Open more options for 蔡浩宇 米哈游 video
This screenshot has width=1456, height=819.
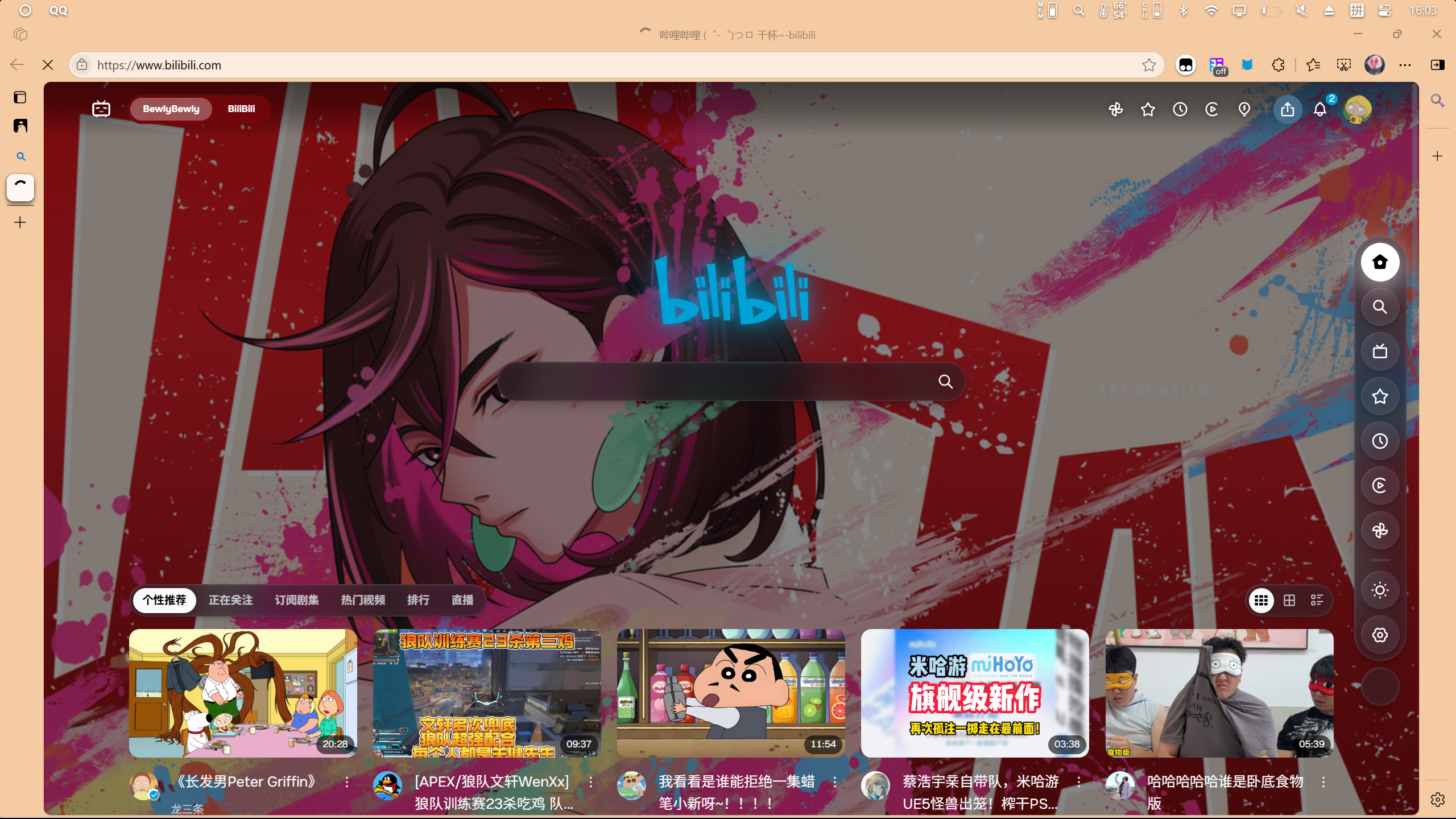coord(1078,783)
